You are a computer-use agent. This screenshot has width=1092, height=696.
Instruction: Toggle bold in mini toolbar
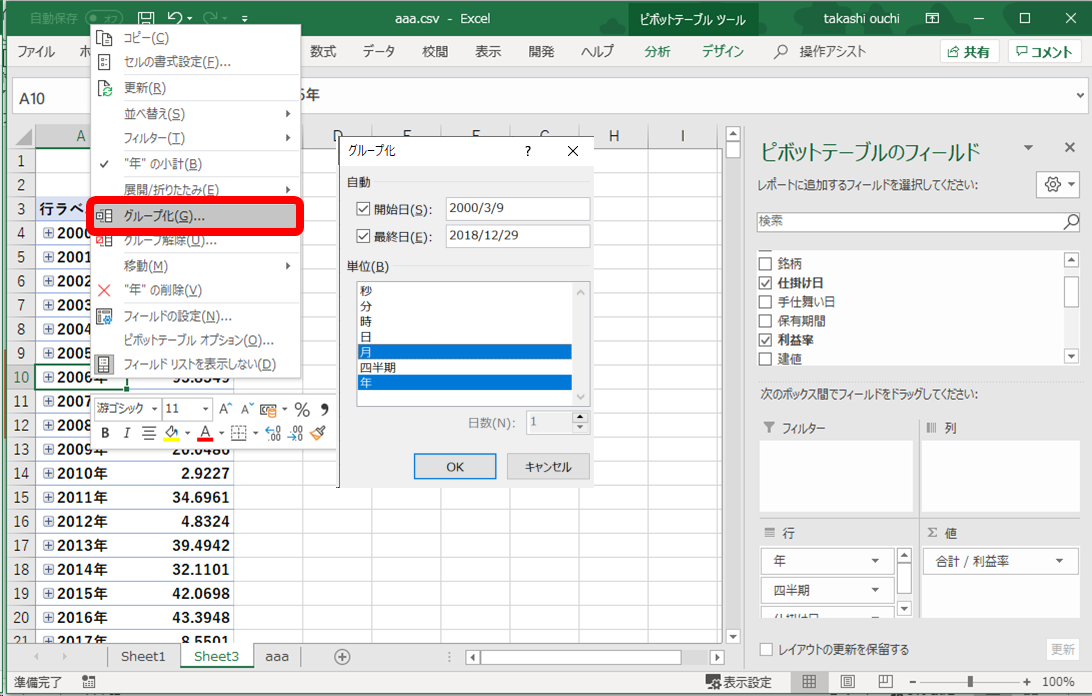[x=105, y=433]
